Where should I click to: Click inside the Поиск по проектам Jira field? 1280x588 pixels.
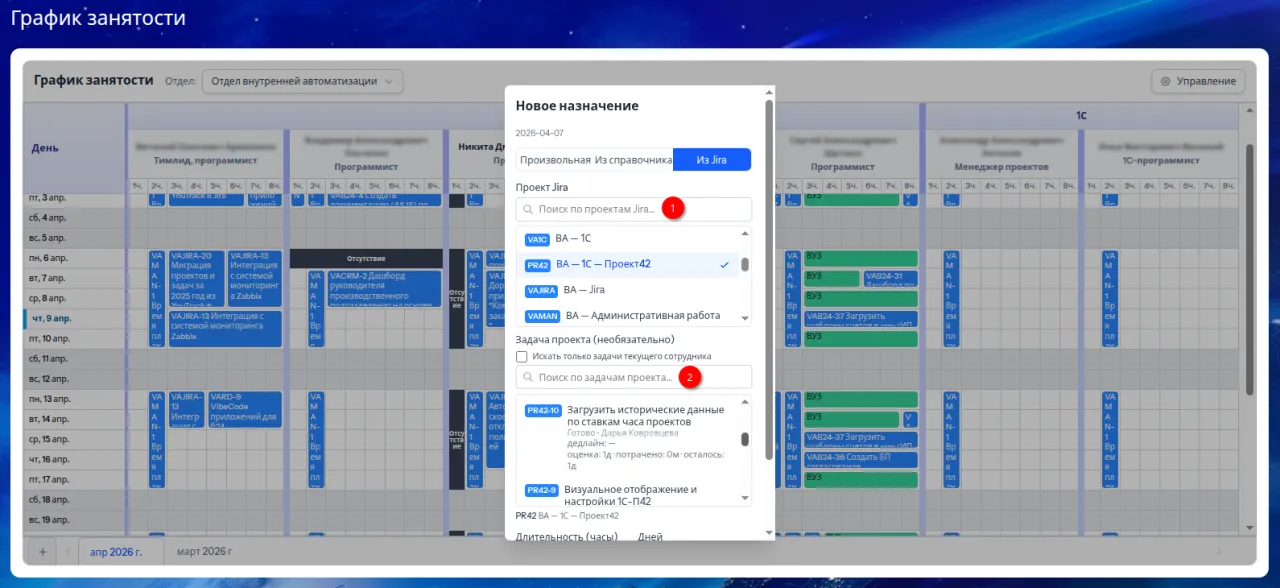point(600,209)
